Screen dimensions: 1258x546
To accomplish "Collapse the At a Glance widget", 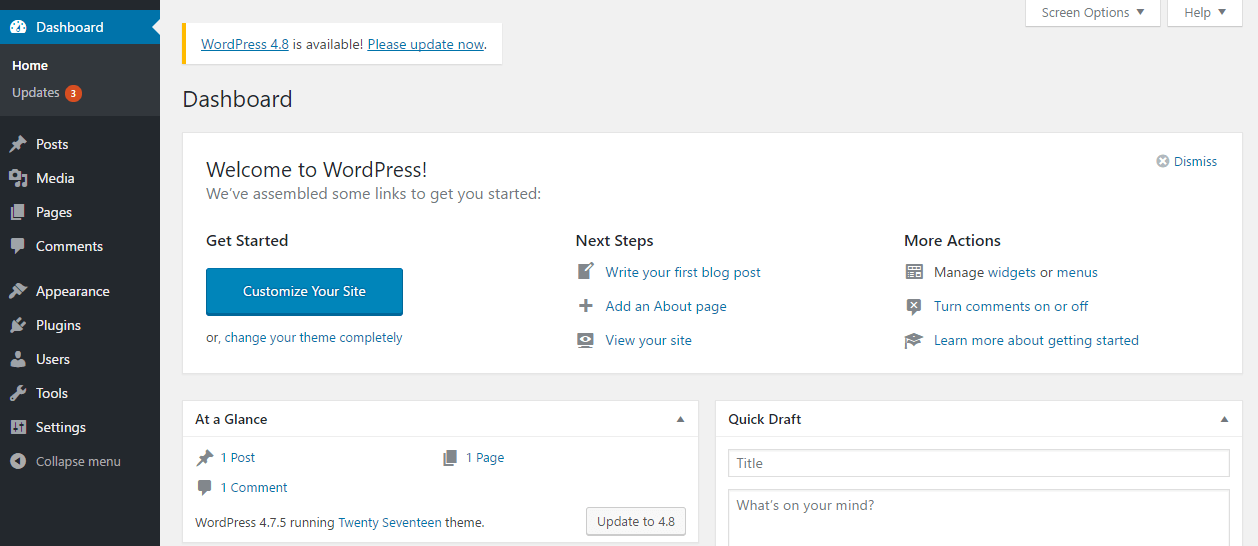I will point(681,419).
